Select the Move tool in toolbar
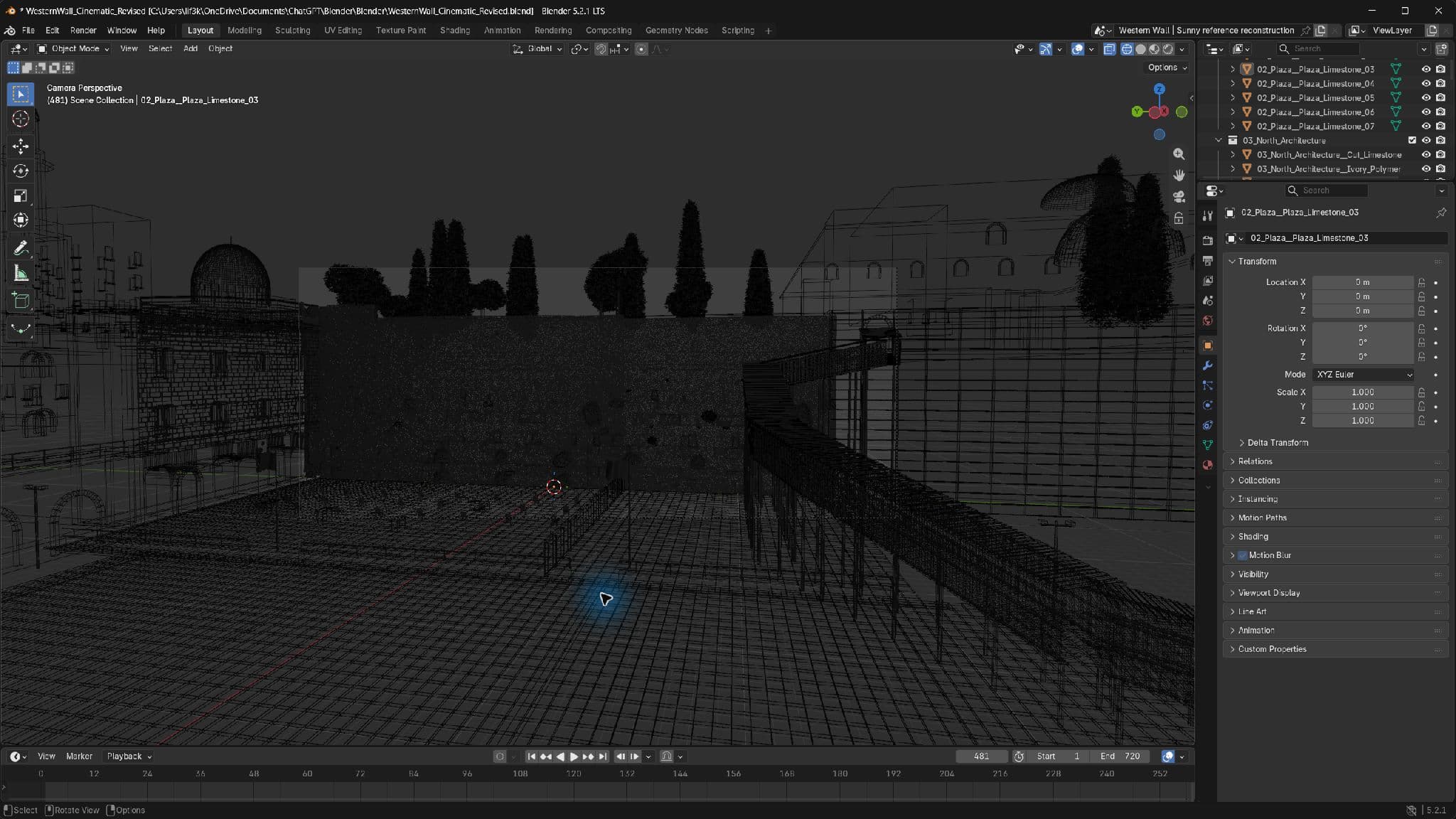Image resolution: width=1456 pixels, height=819 pixels. pyautogui.click(x=21, y=146)
